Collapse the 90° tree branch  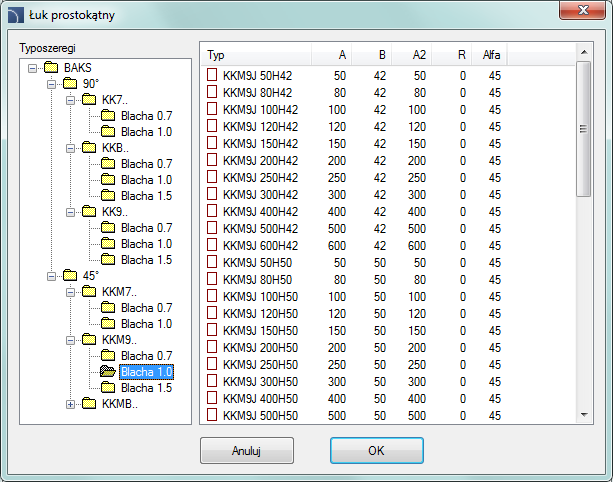pos(52,84)
